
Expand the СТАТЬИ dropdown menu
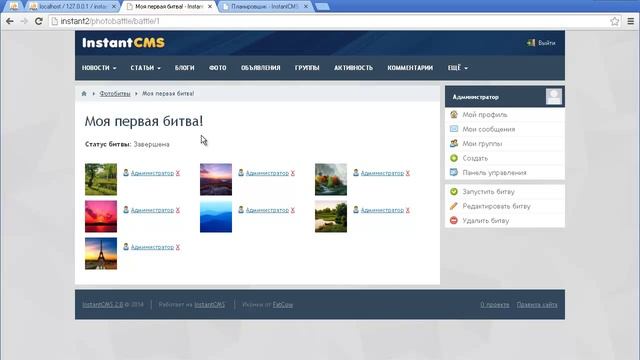pos(146,68)
